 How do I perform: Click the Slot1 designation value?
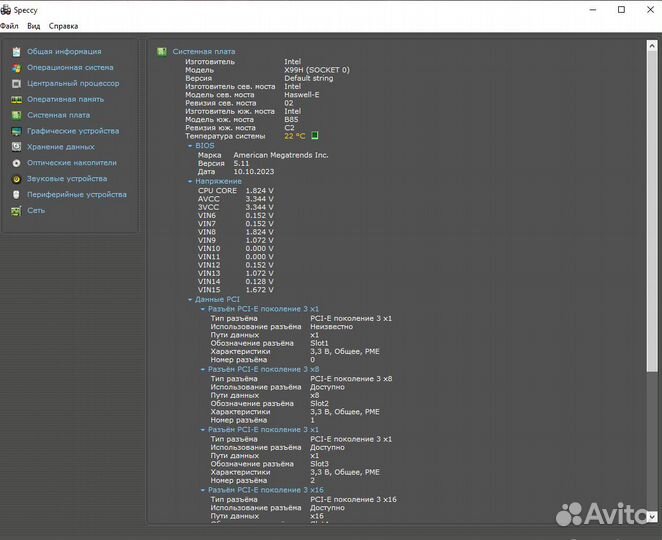point(319,343)
